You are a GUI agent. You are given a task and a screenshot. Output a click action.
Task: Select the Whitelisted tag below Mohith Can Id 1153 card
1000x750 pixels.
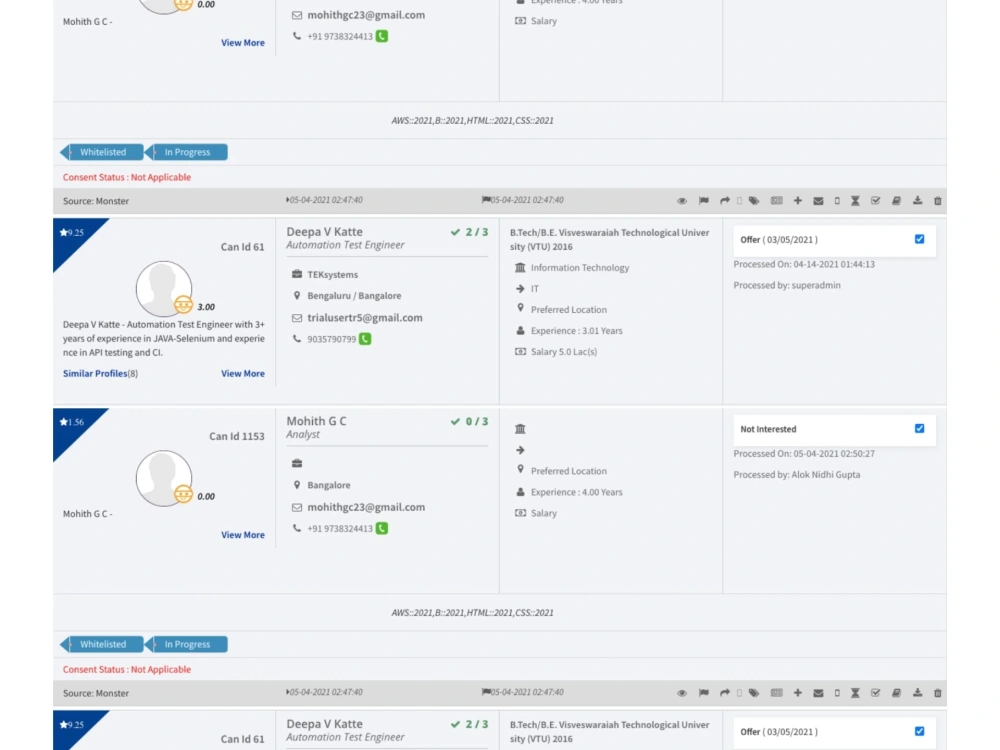point(101,645)
